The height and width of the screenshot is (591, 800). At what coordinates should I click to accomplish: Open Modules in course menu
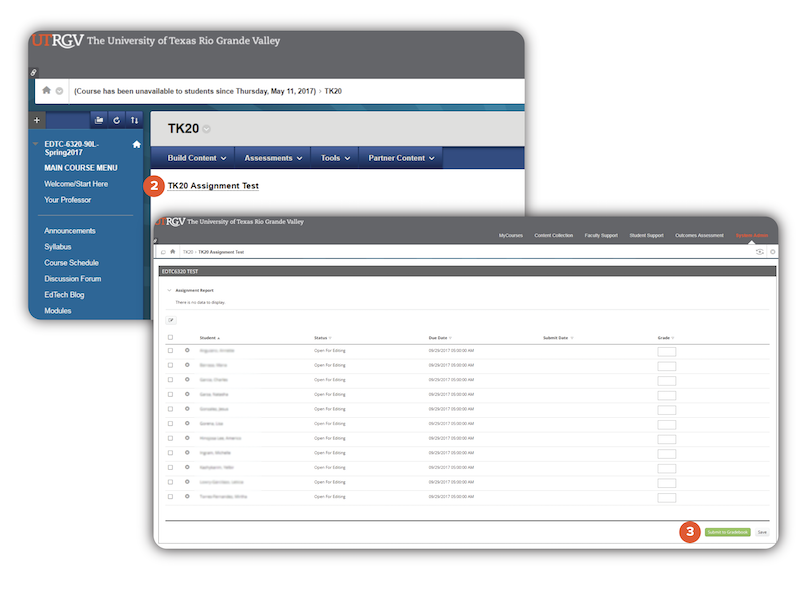point(58,310)
